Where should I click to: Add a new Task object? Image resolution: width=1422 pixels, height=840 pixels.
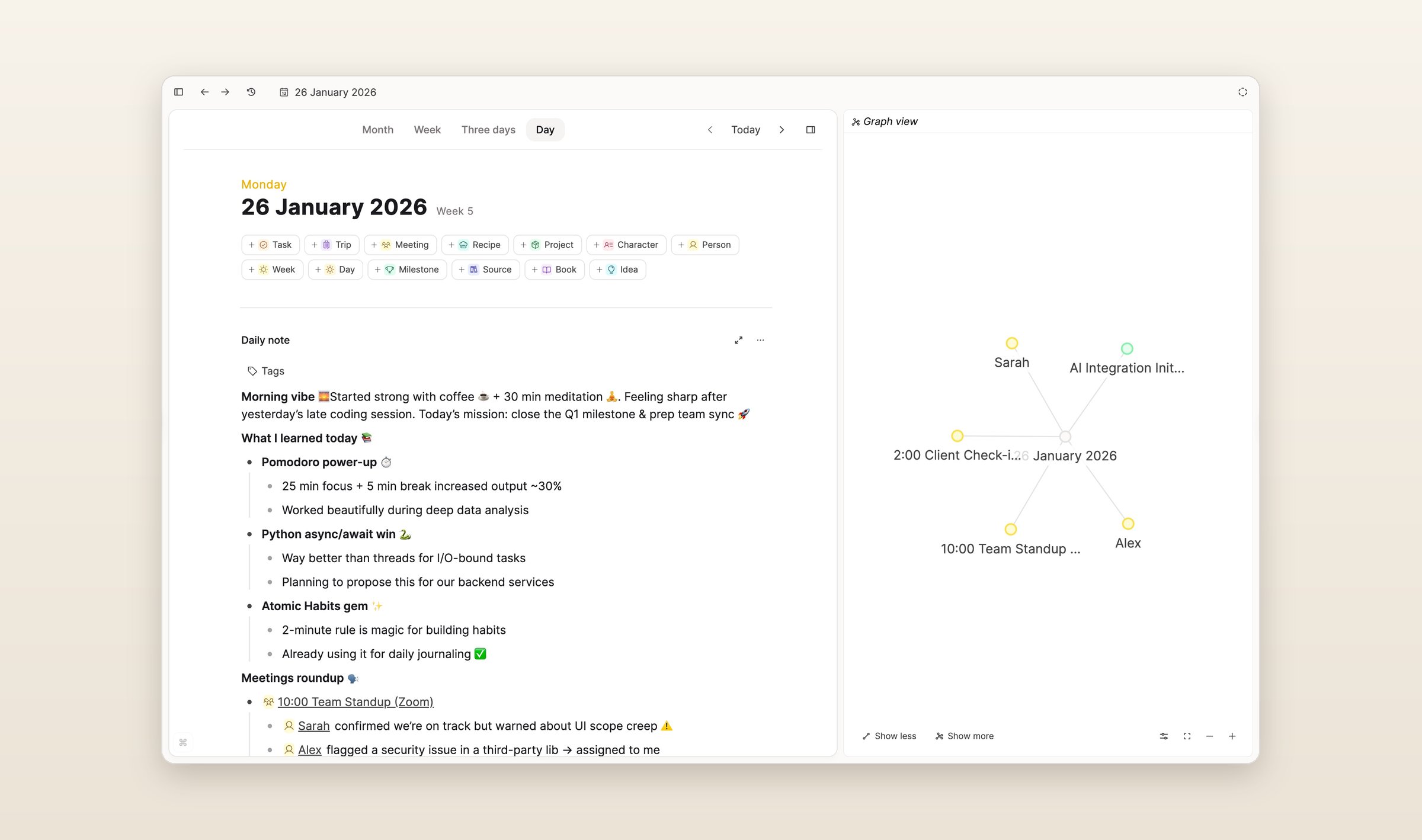pos(270,245)
